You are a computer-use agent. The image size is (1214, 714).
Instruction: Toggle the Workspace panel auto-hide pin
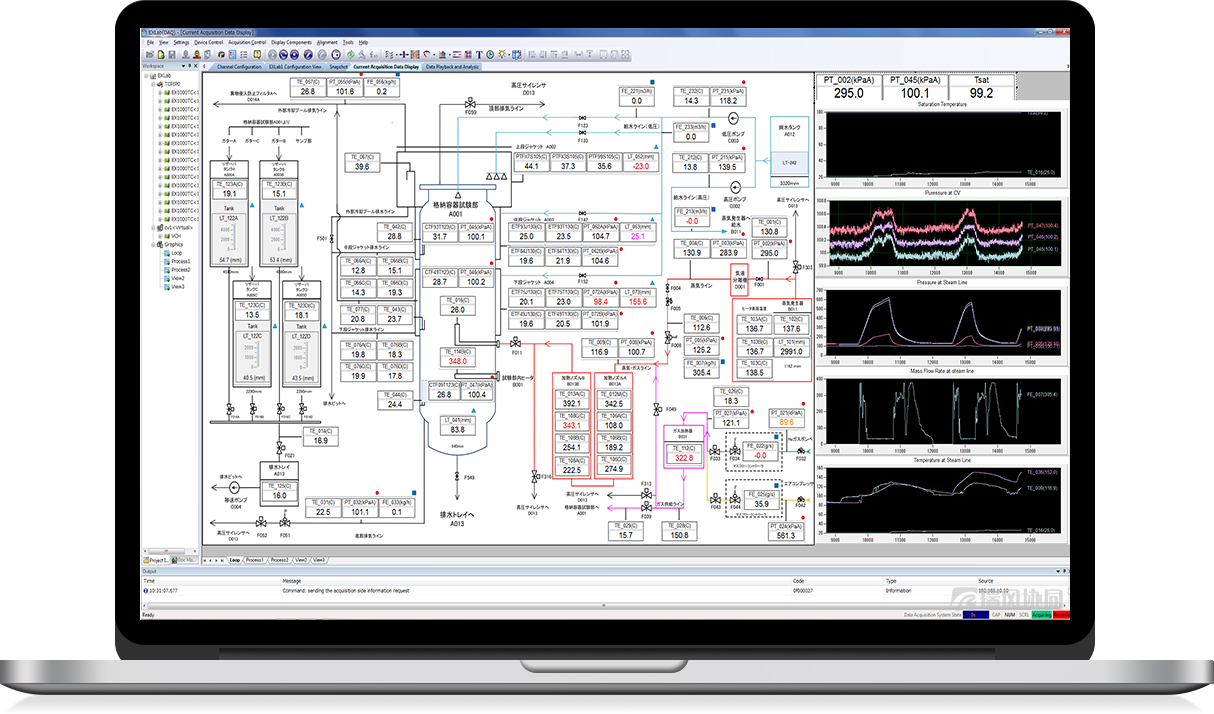(190, 66)
